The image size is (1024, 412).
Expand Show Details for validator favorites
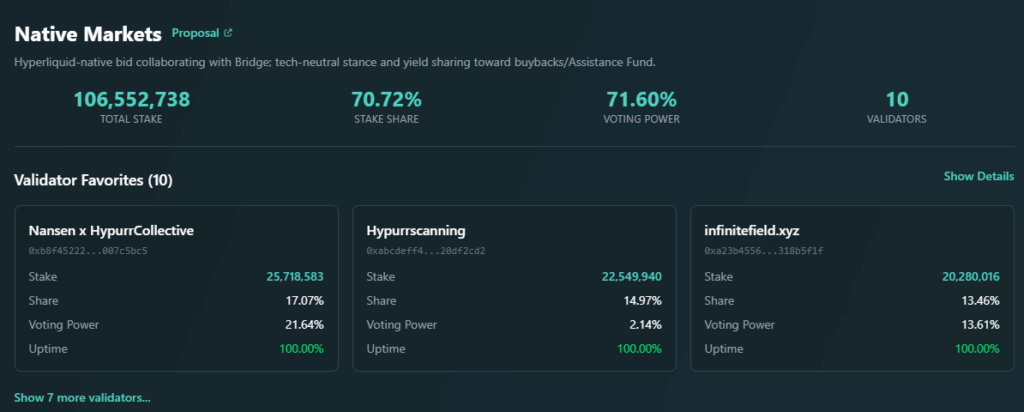978,176
